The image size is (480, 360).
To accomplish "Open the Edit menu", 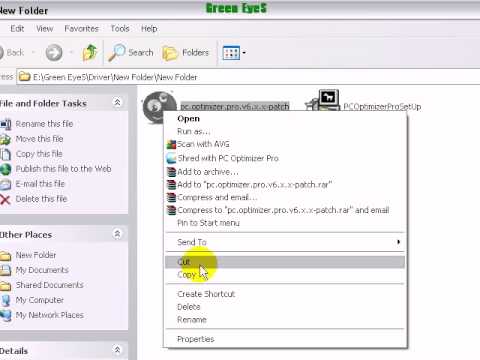I will click(x=17, y=29).
